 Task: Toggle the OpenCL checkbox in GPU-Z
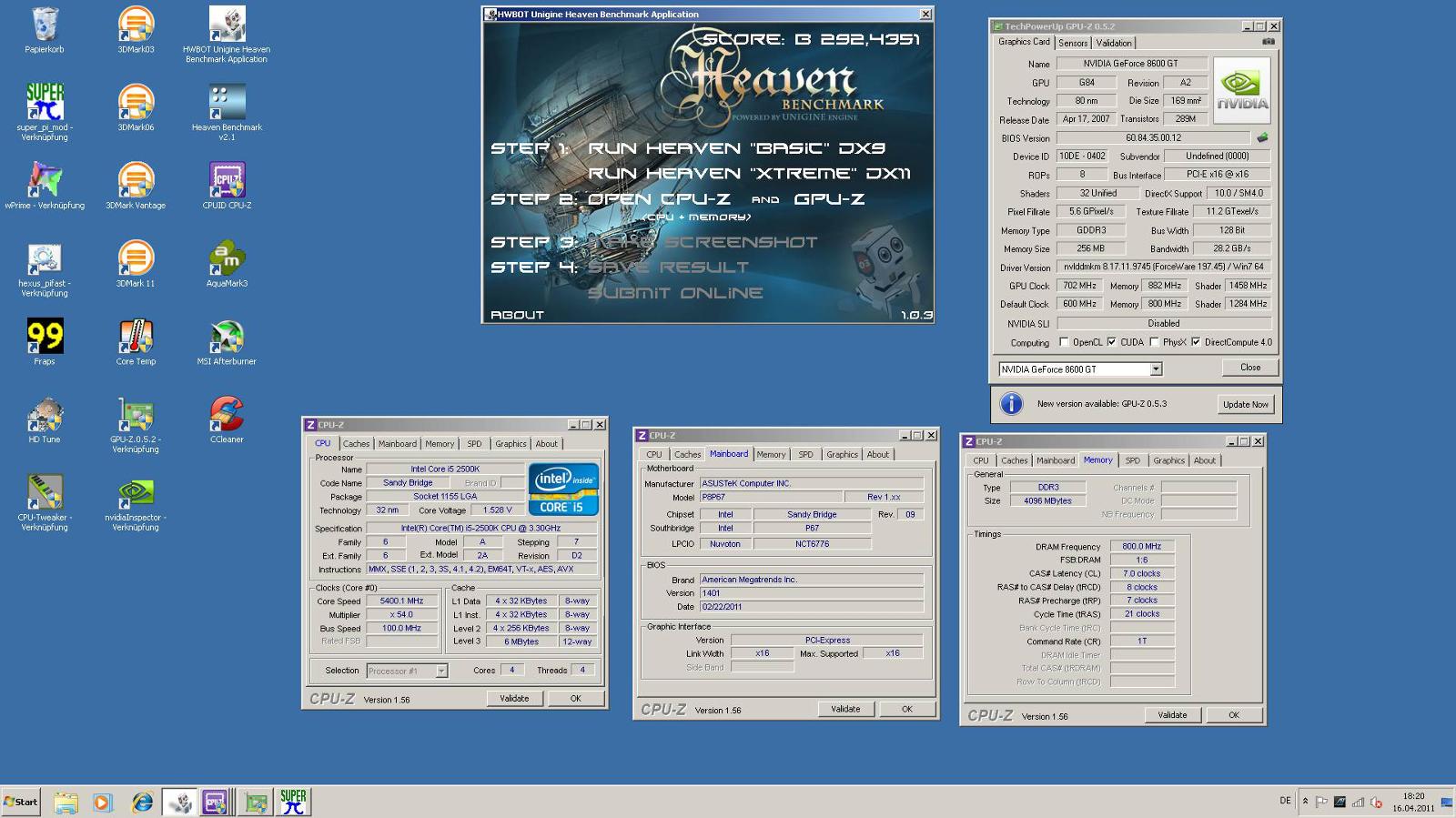(1064, 342)
